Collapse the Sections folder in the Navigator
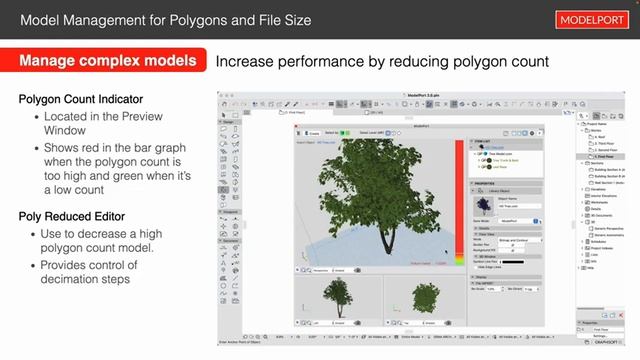 point(582,163)
